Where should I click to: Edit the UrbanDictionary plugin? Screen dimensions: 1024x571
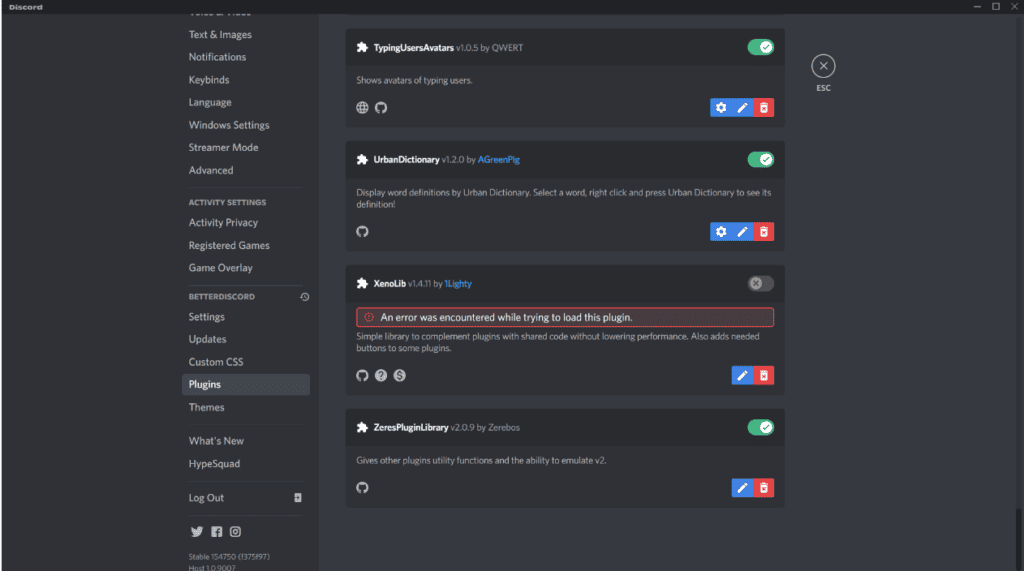[743, 232]
